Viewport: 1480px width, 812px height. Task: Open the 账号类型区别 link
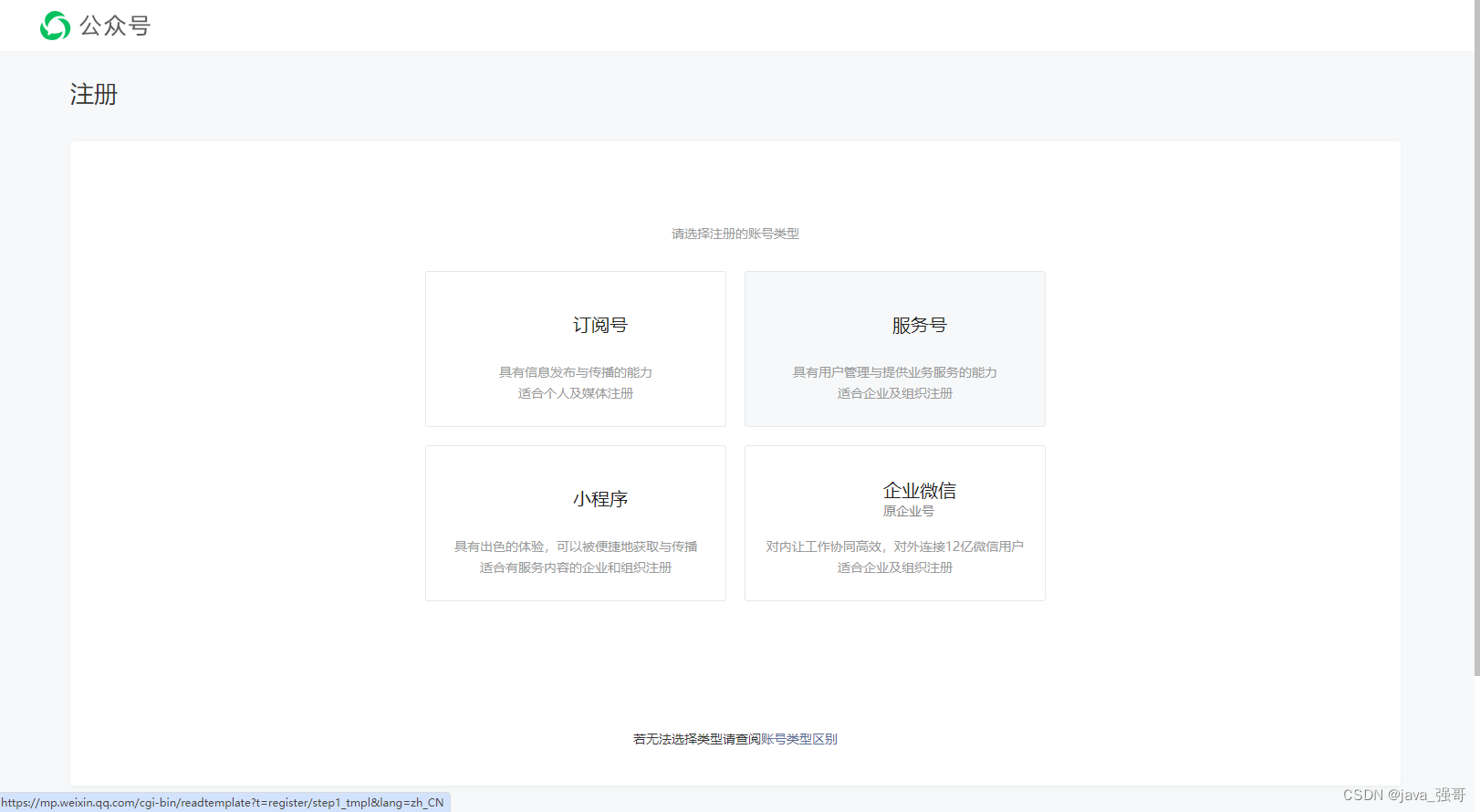pyautogui.click(x=799, y=739)
